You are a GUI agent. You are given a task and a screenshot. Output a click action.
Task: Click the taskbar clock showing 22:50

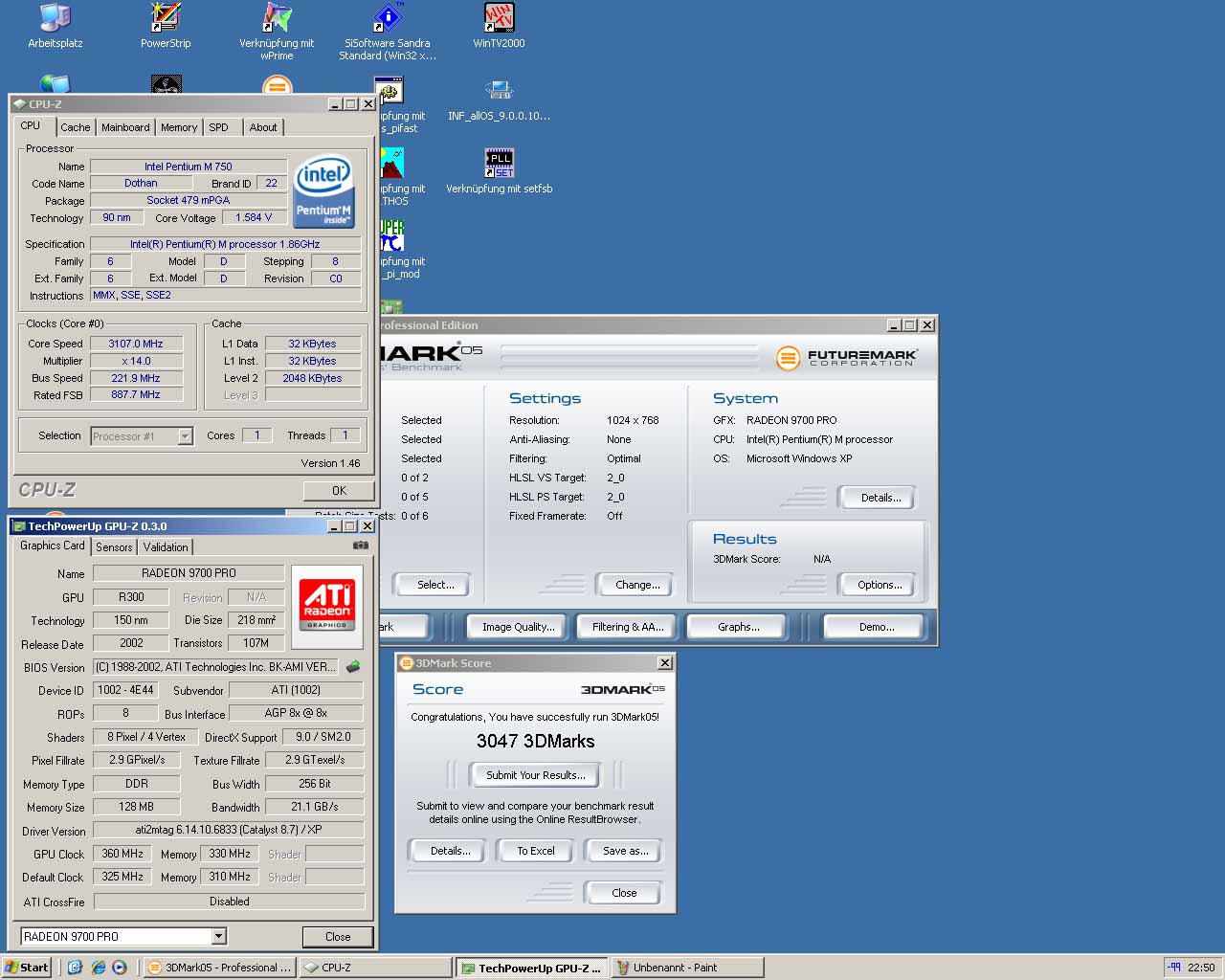pyautogui.click(x=1201, y=968)
